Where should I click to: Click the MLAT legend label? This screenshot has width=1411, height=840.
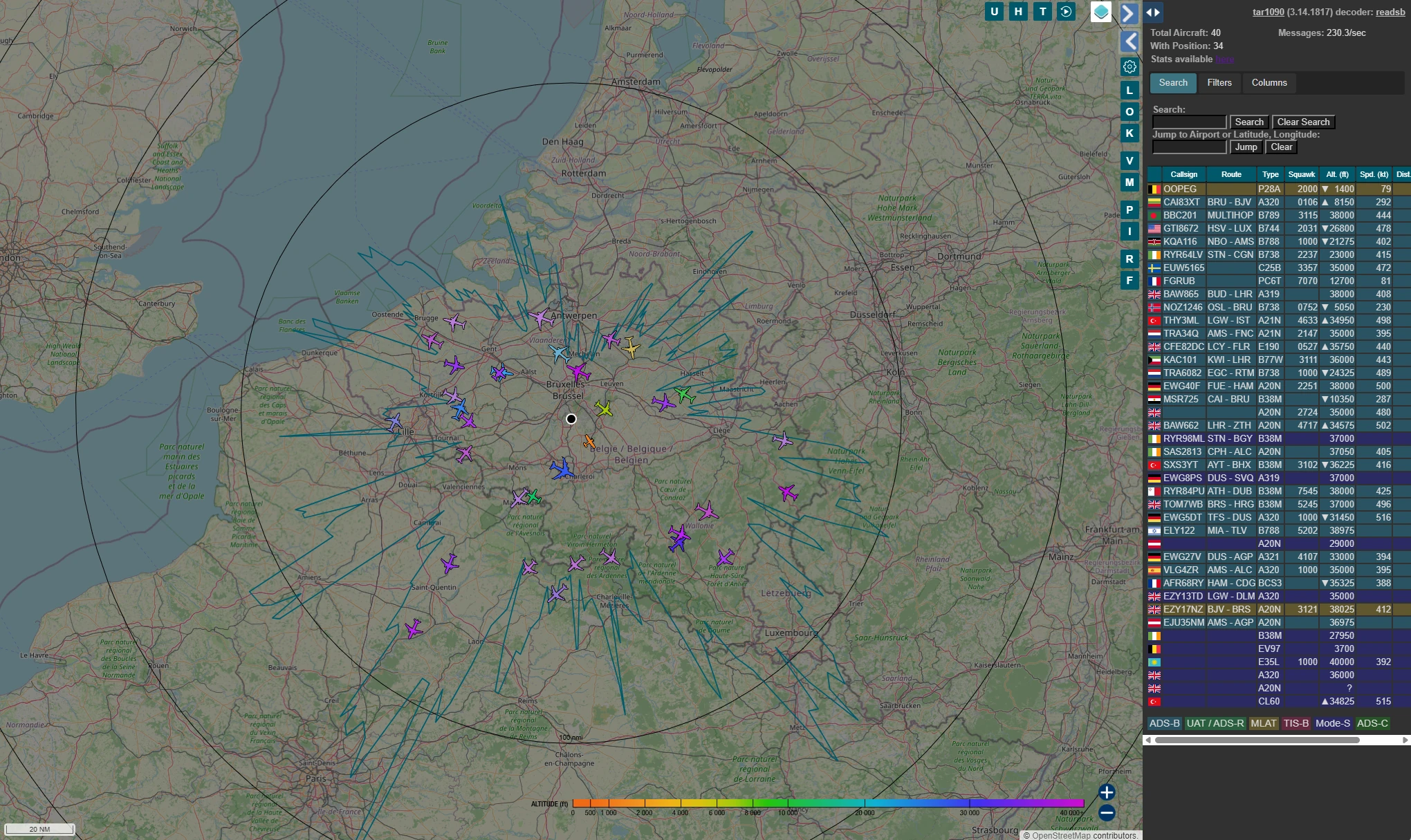tap(1263, 723)
